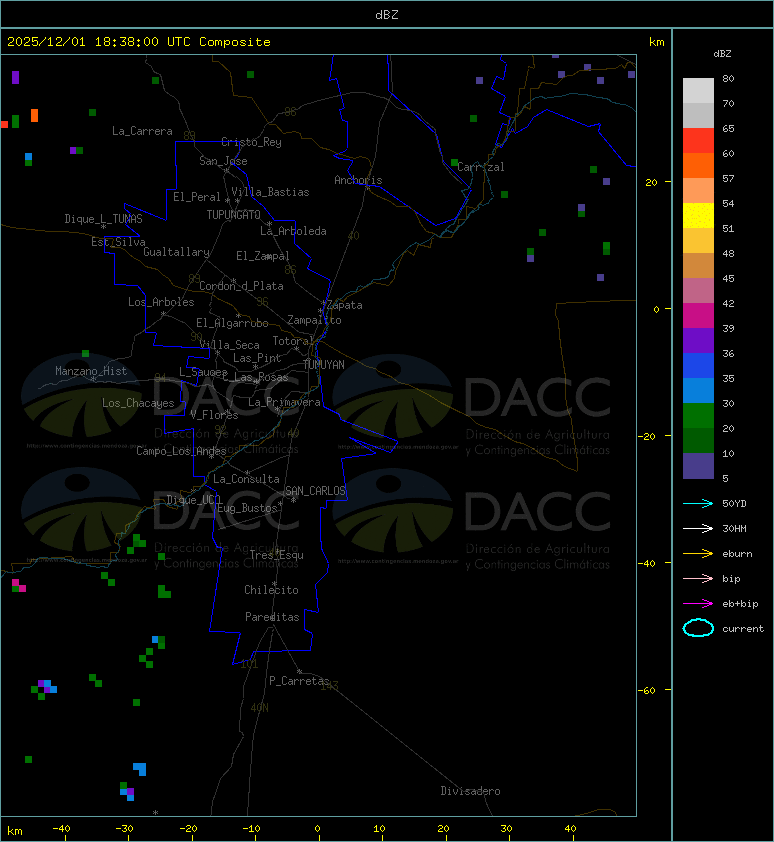Viewport: 774px width, 842px height.
Task: Click the Cordon_d_Plata label
Action: [241, 286]
